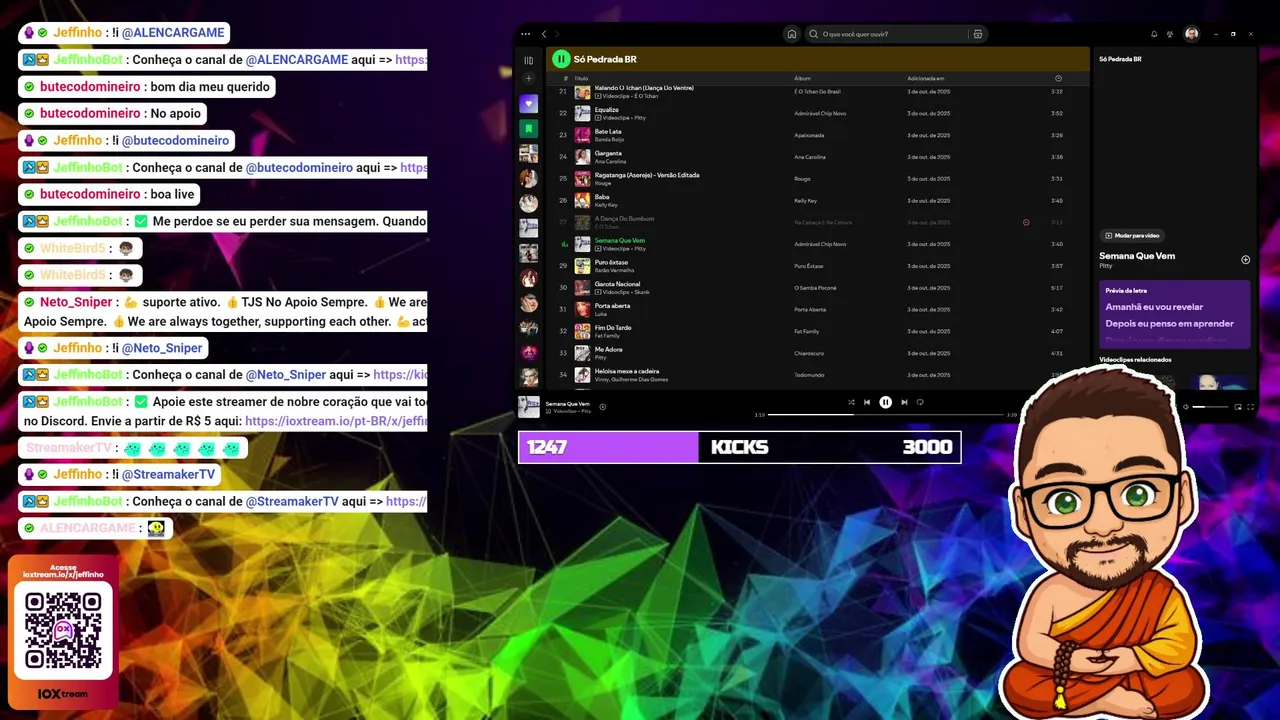Click the 1247 KICKS 3000 goal bar
1280x720 pixels.
[x=740, y=447]
